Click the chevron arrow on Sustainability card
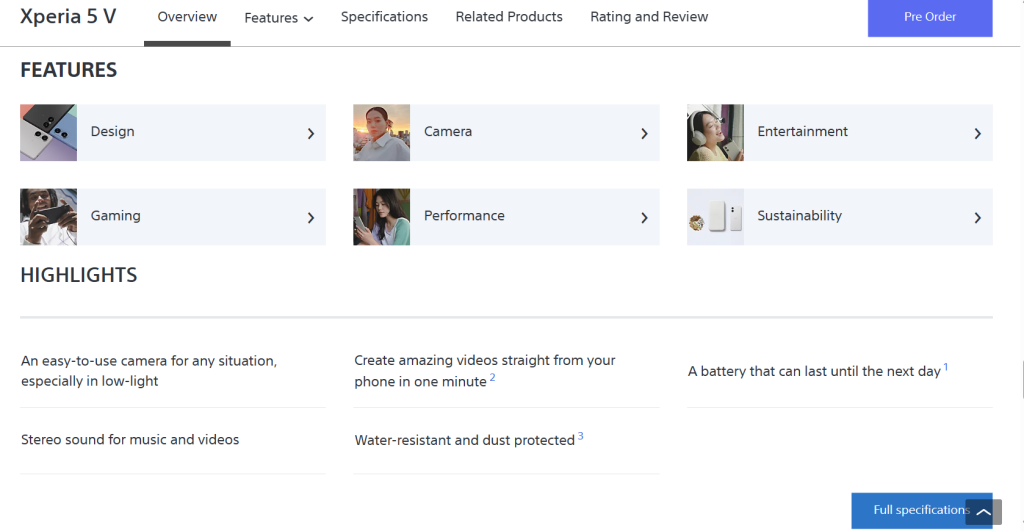 point(977,217)
